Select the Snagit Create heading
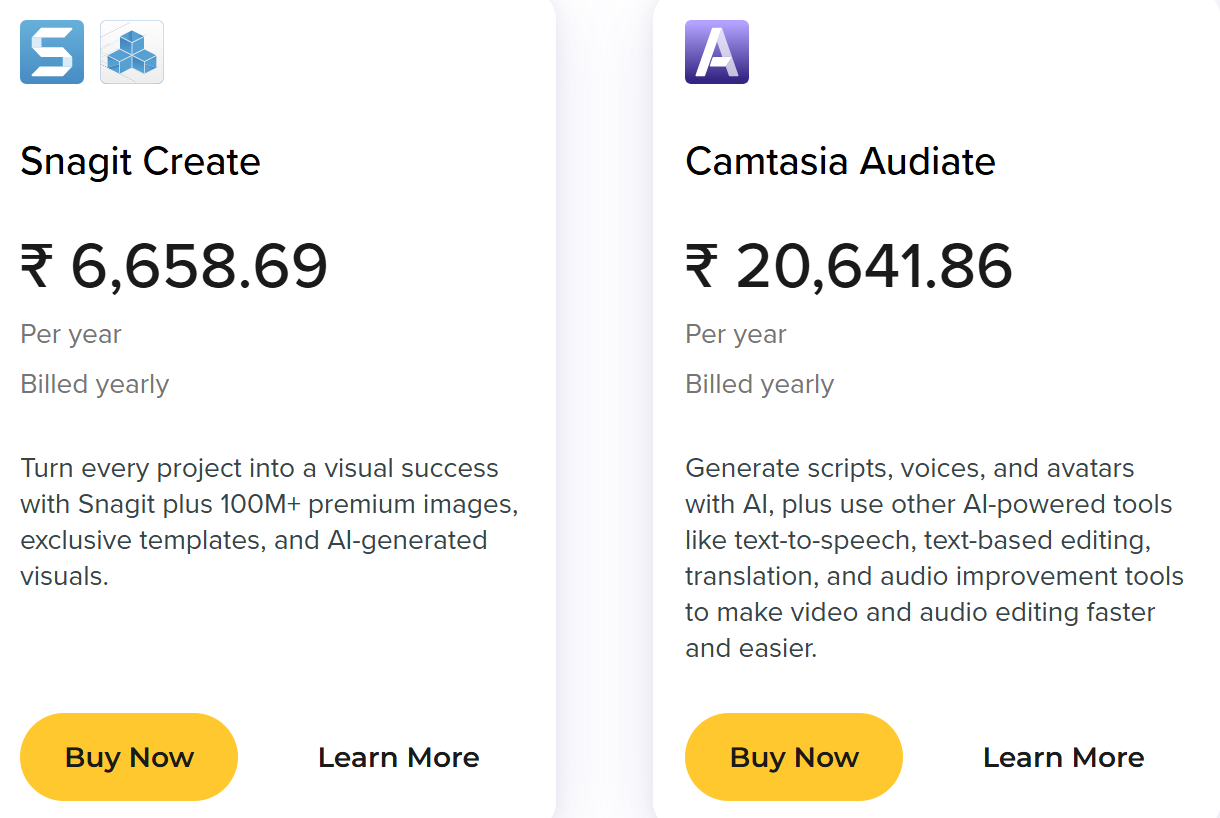 (140, 162)
